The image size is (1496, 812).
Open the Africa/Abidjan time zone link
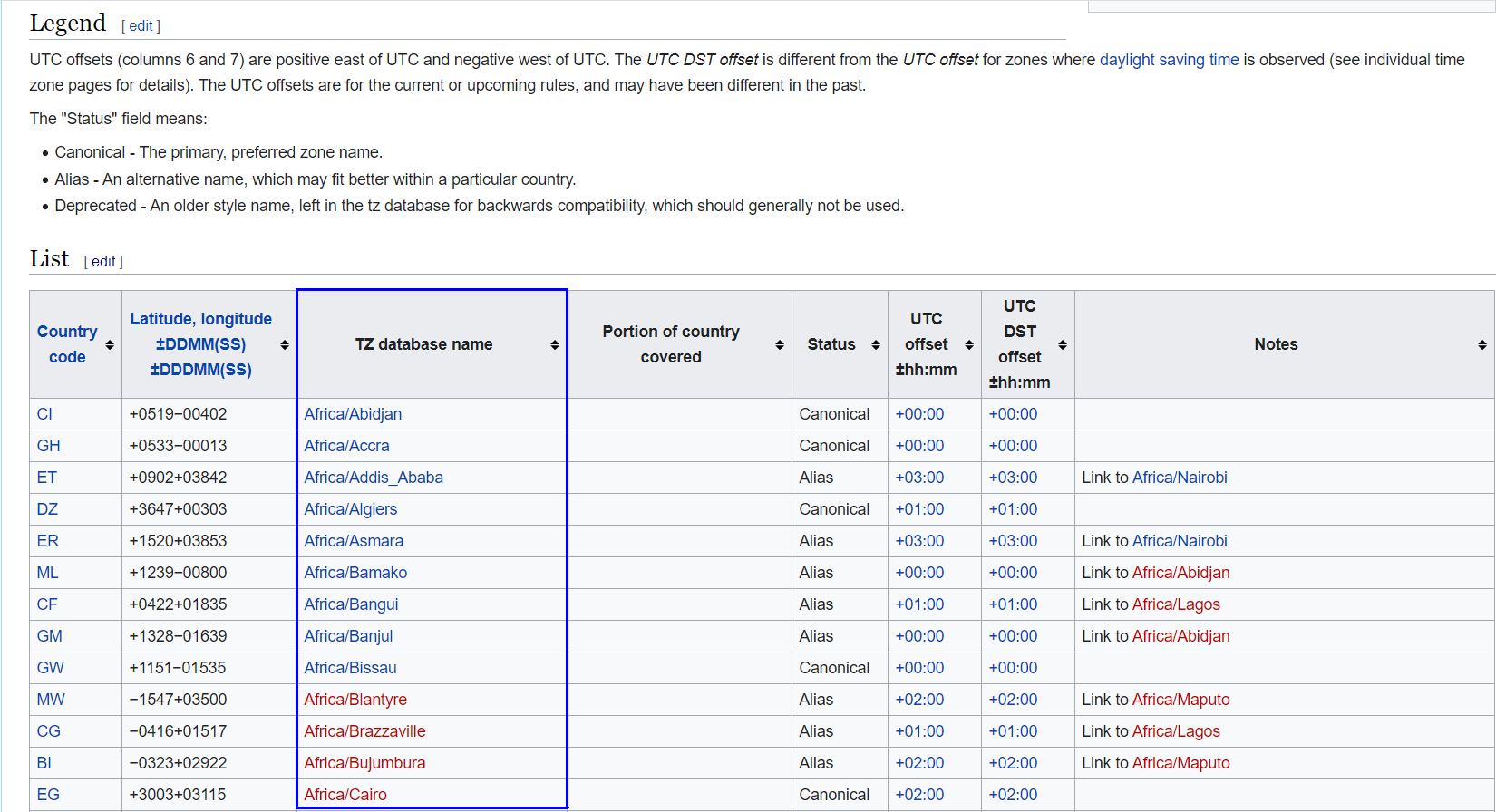point(353,414)
